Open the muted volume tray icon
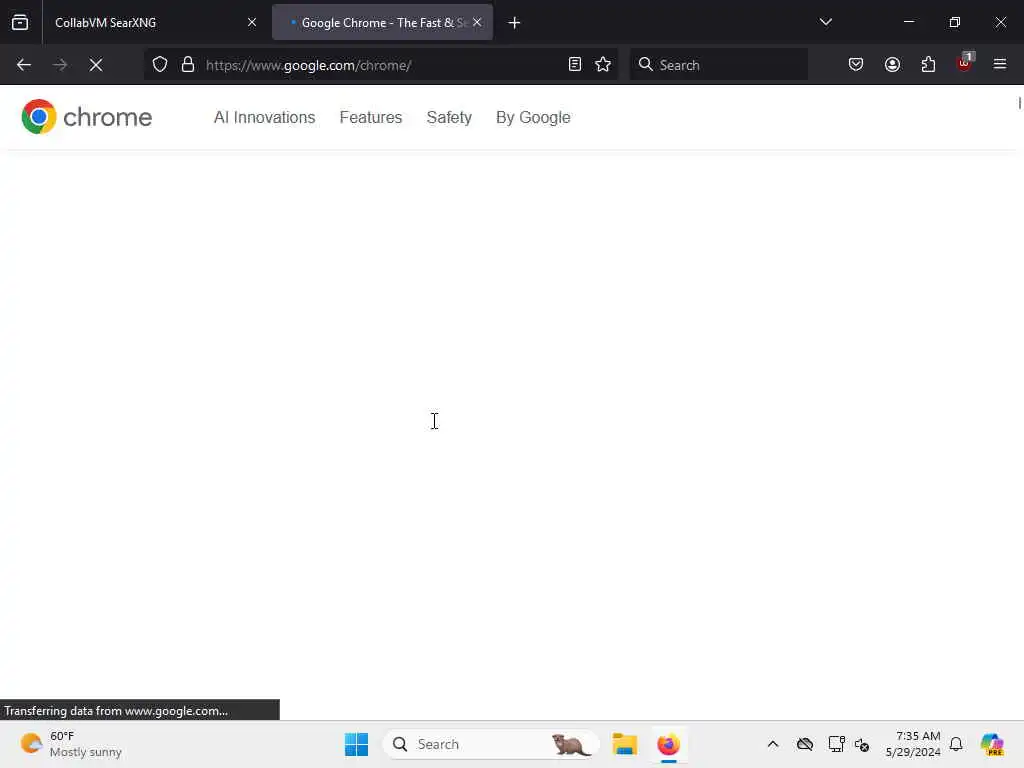1024x768 pixels. click(862, 744)
